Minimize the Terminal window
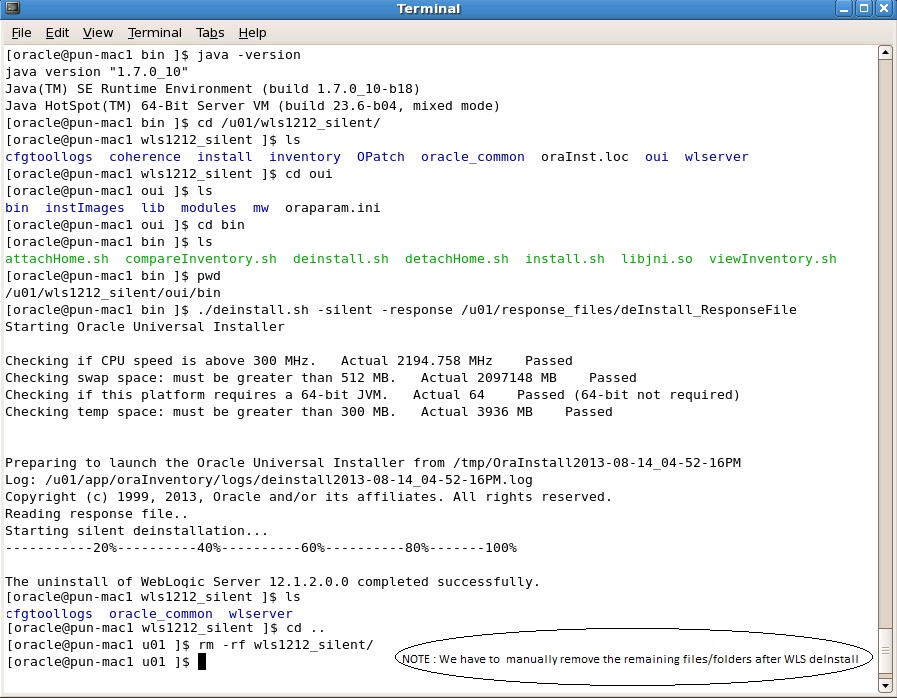The width and height of the screenshot is (897, 698). coord(844,9)
